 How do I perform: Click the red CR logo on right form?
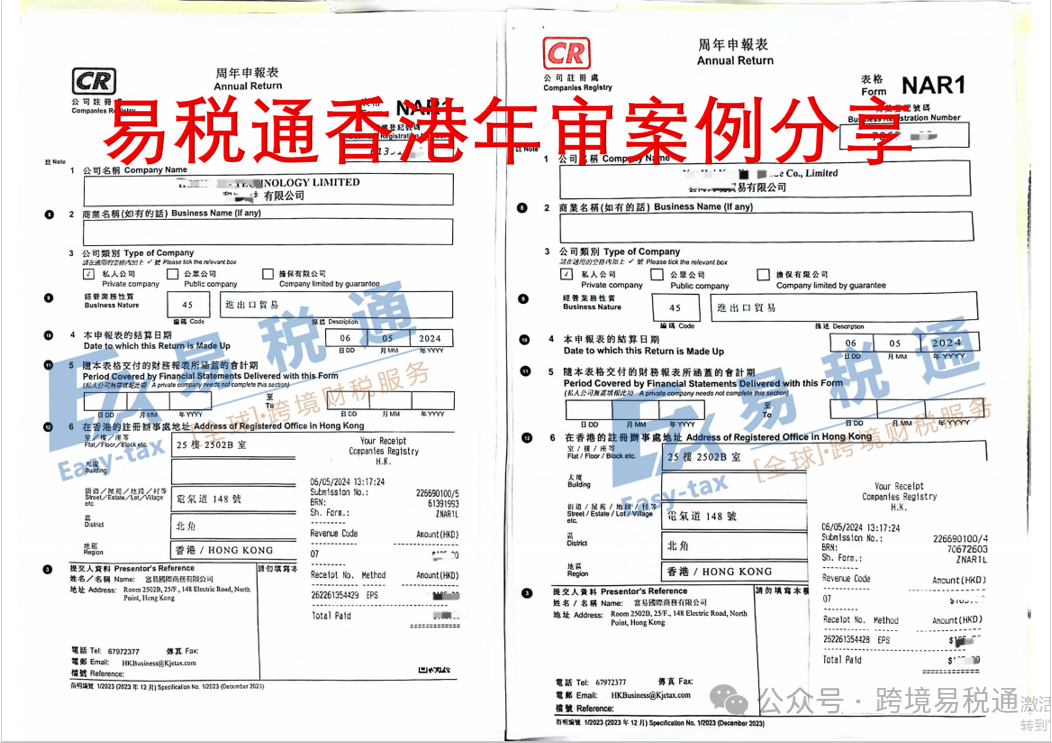coord(566,54)
